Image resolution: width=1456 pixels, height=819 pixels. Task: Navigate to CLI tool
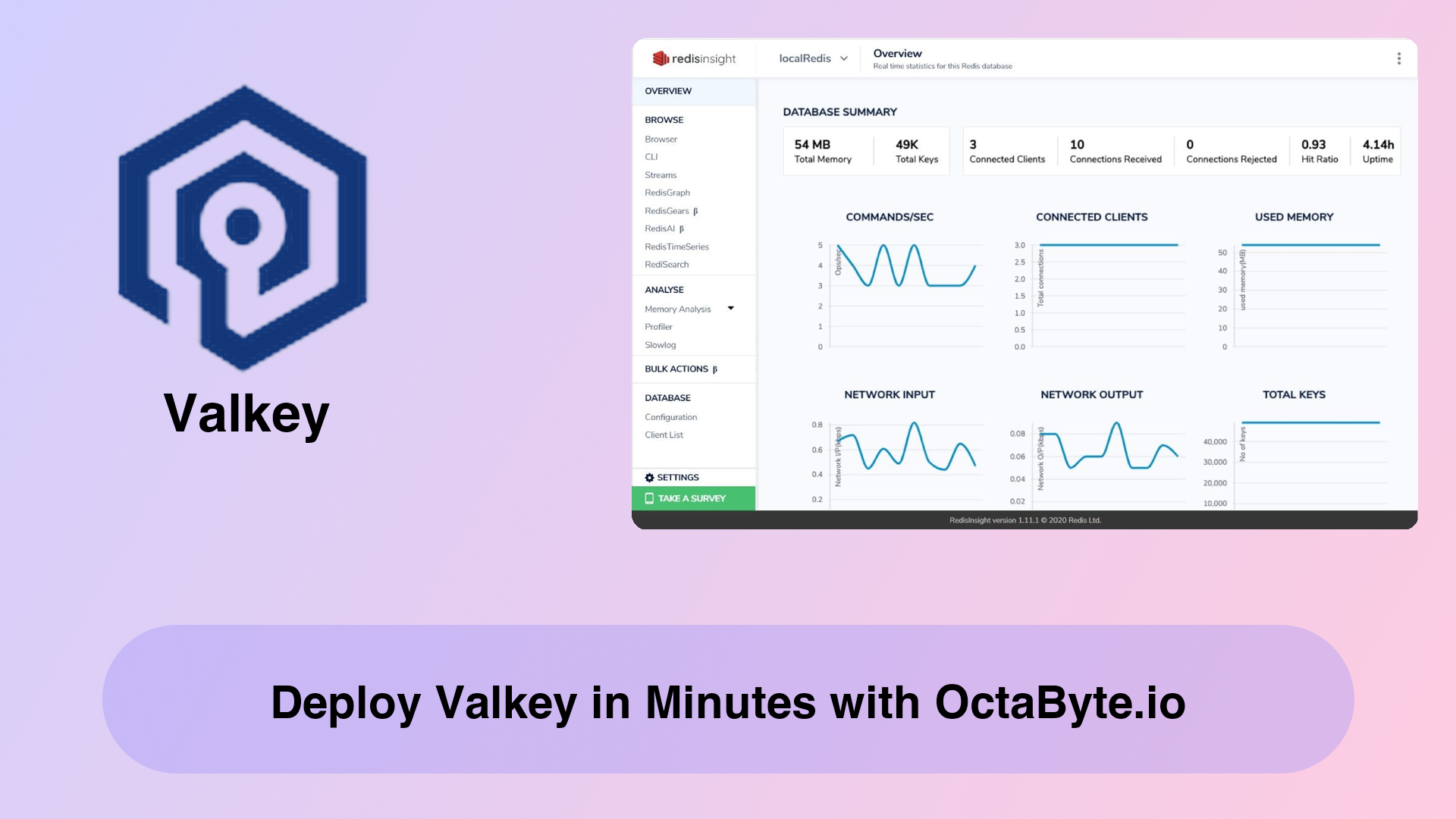coord(651,156)
